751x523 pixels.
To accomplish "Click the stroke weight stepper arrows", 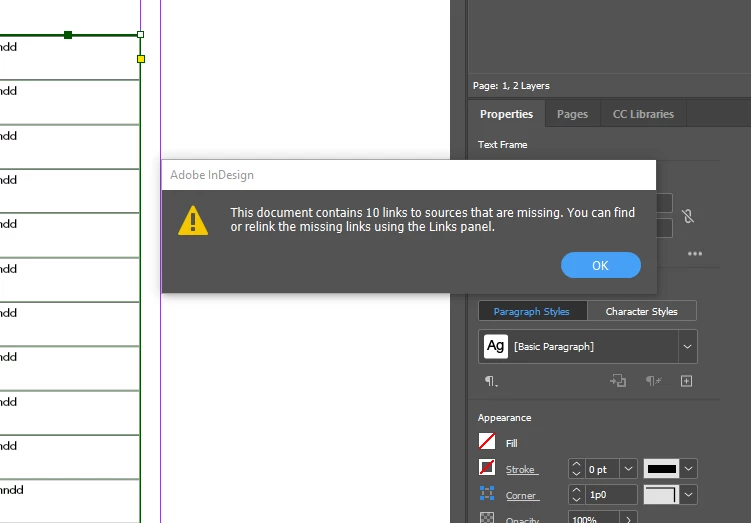I will coord(577,469).
